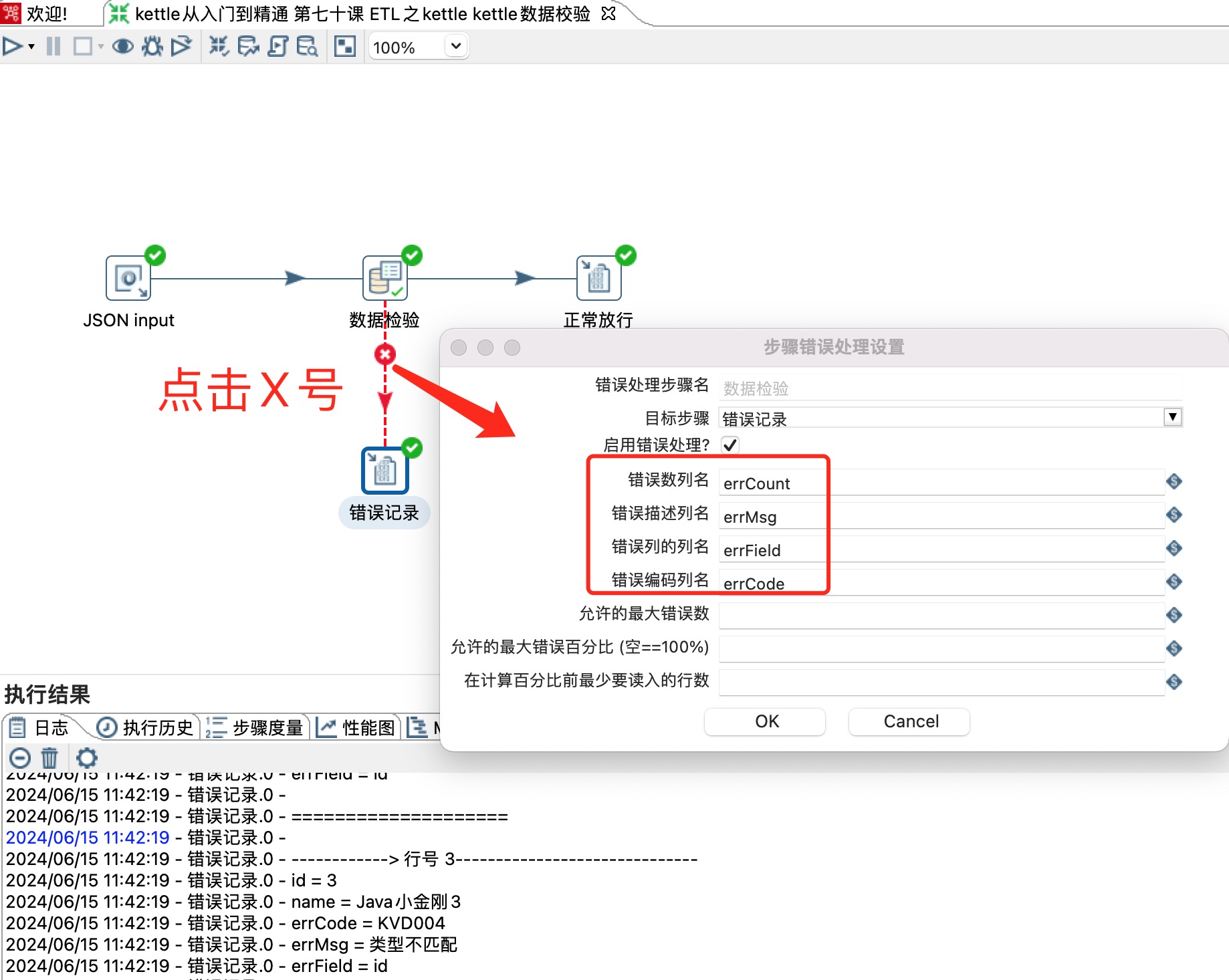
Task: Click the variable icon beside errCount field
Action: tap(1174, 481)
